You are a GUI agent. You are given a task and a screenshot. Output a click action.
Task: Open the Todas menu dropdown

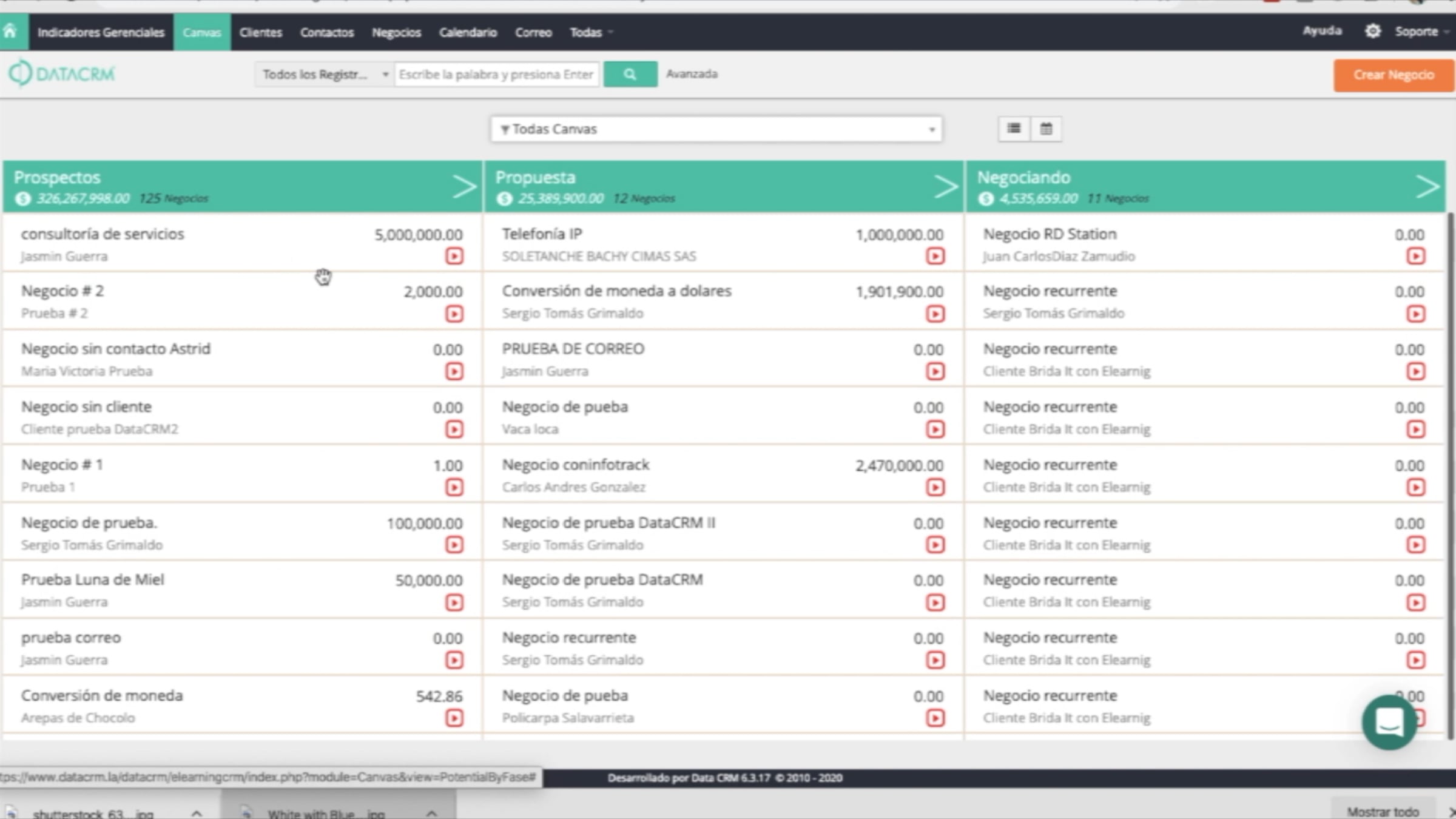[591, 32]
